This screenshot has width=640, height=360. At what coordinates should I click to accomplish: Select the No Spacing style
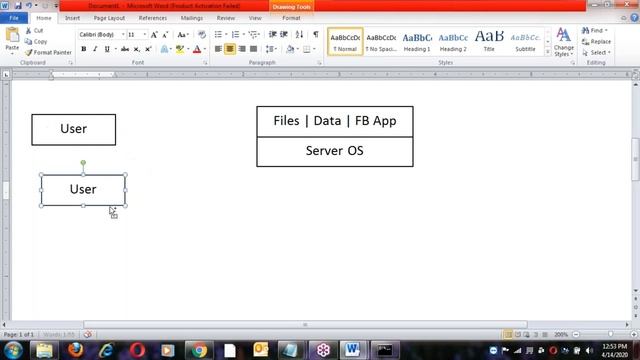pos(381,42)
